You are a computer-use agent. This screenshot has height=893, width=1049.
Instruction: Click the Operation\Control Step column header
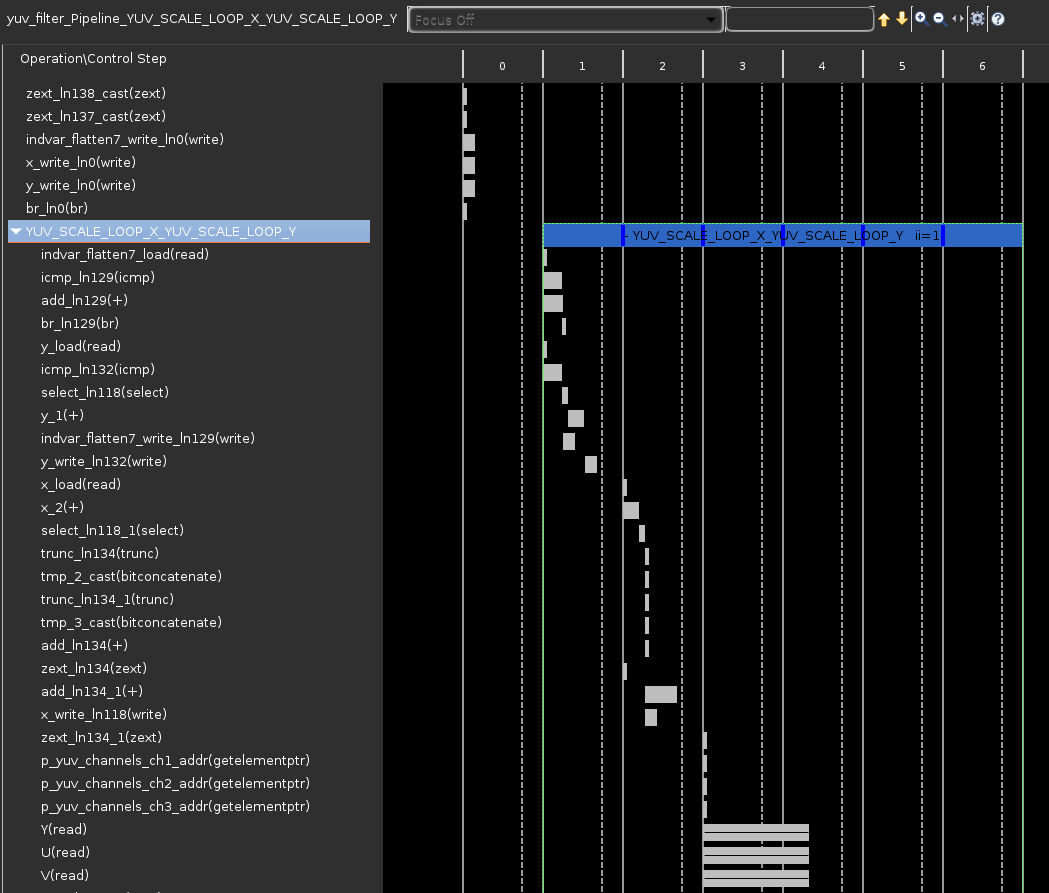93,59
